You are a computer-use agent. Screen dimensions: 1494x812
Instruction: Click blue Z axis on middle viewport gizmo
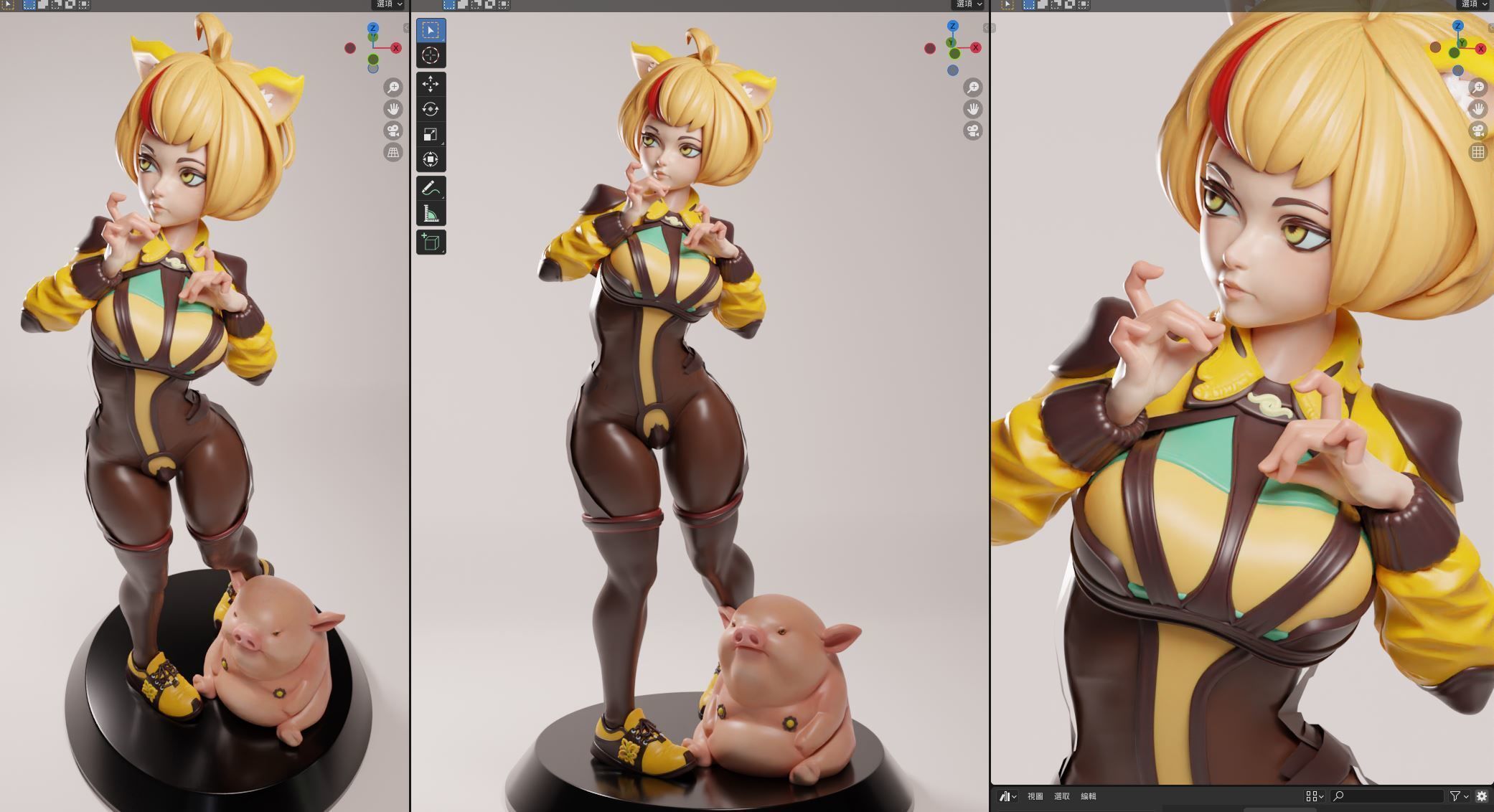[953, 26]
